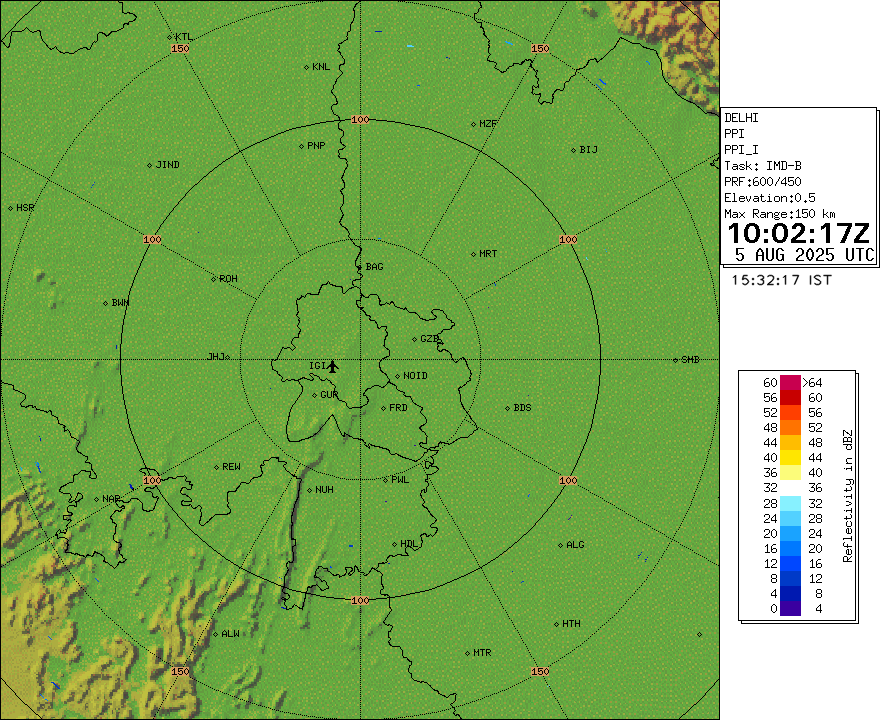Click the 28 to 32 dBZ cyan swatch
The width and height of the screenshot is (880, 720).
[790, 503]
